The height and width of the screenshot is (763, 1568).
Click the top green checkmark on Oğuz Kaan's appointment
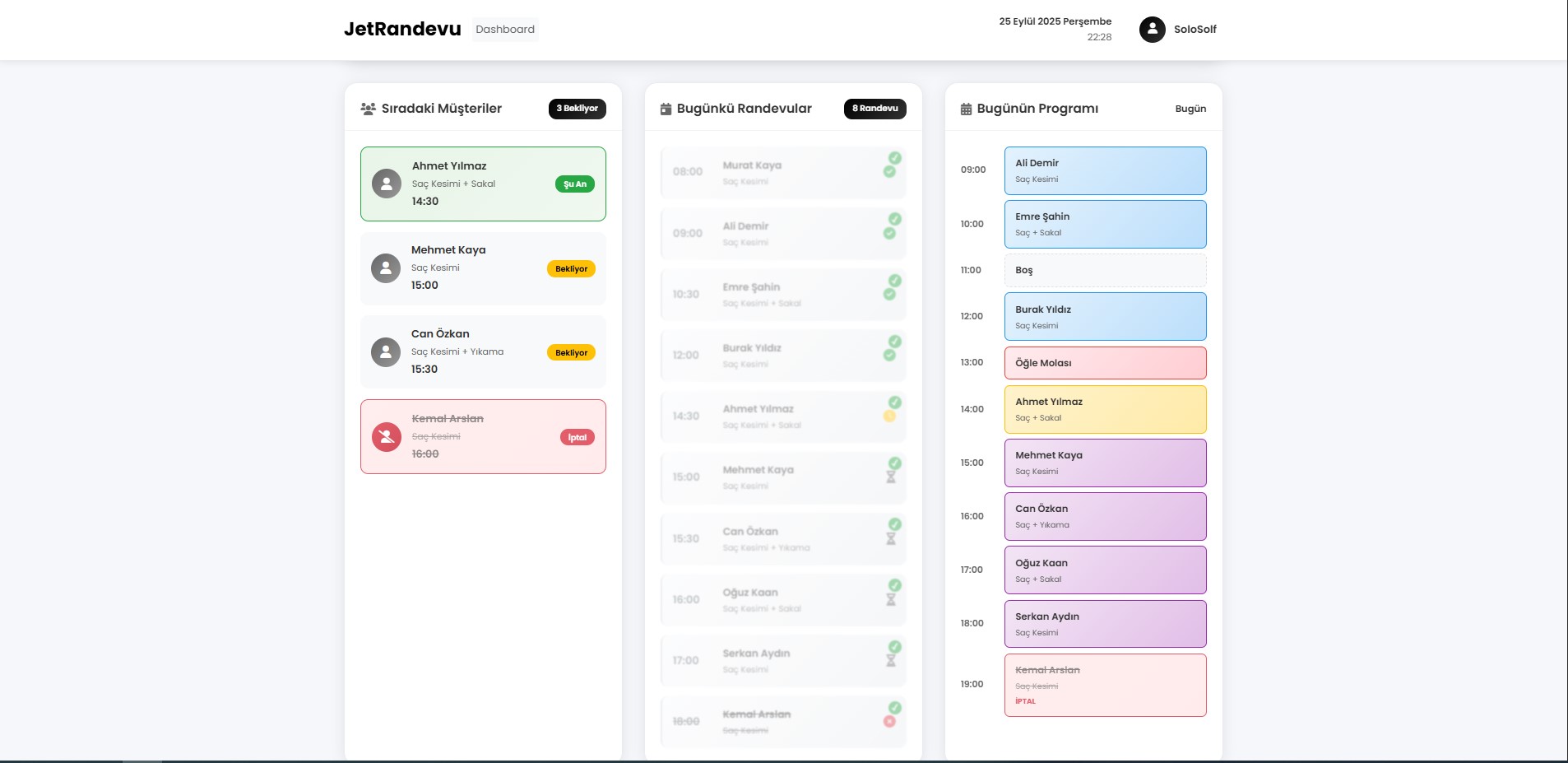pos(895,585)
